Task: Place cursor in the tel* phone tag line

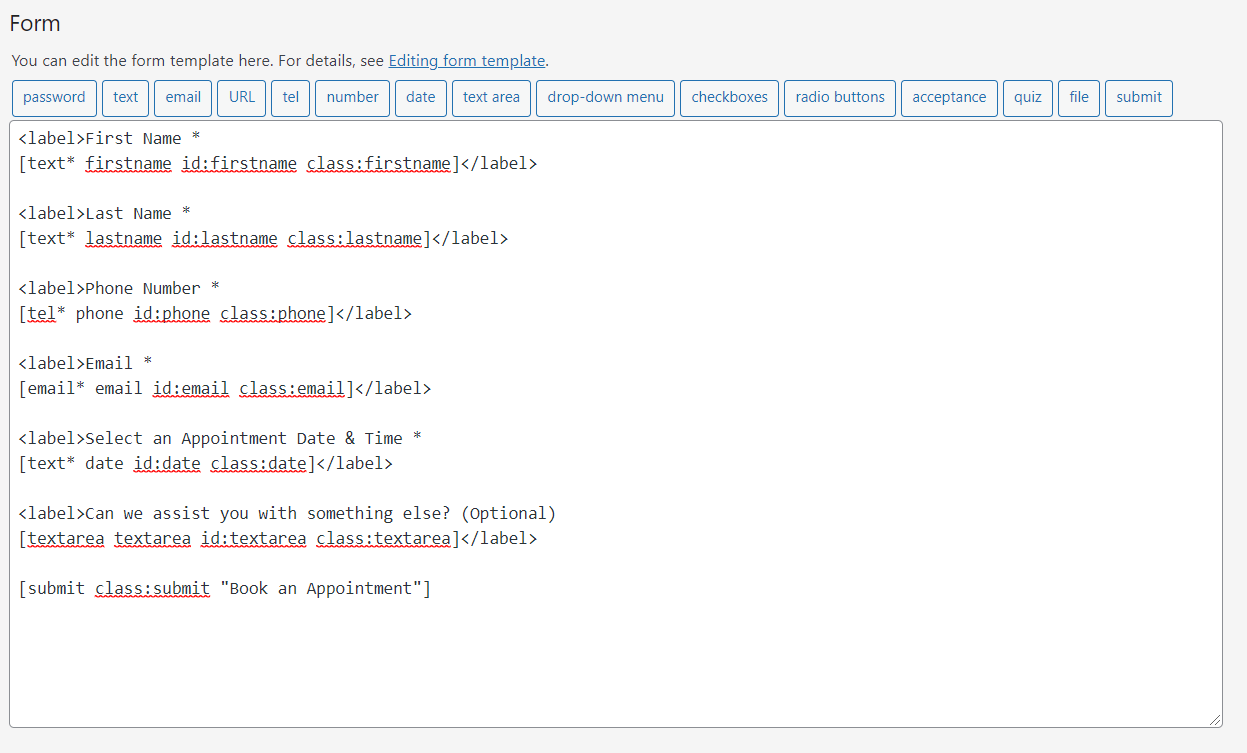Action: (x=215, y=313)
